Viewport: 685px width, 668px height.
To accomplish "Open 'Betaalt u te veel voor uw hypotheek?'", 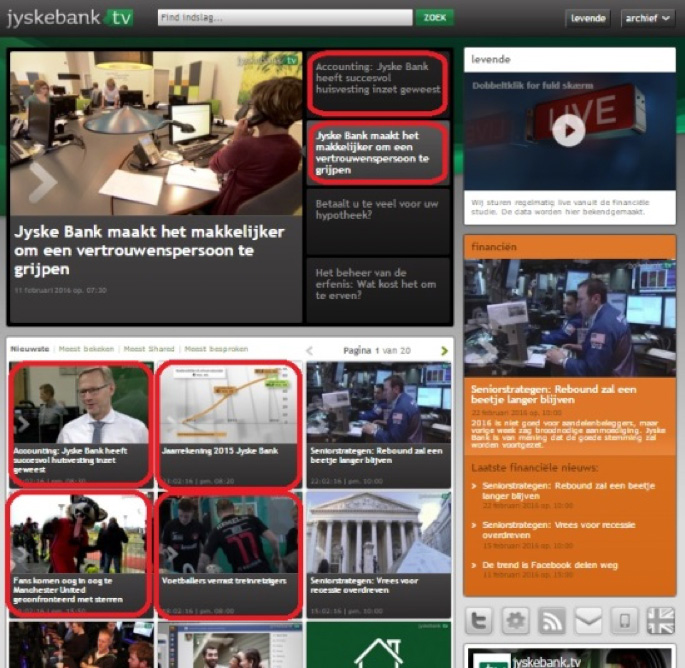I will tap(378, 209).
